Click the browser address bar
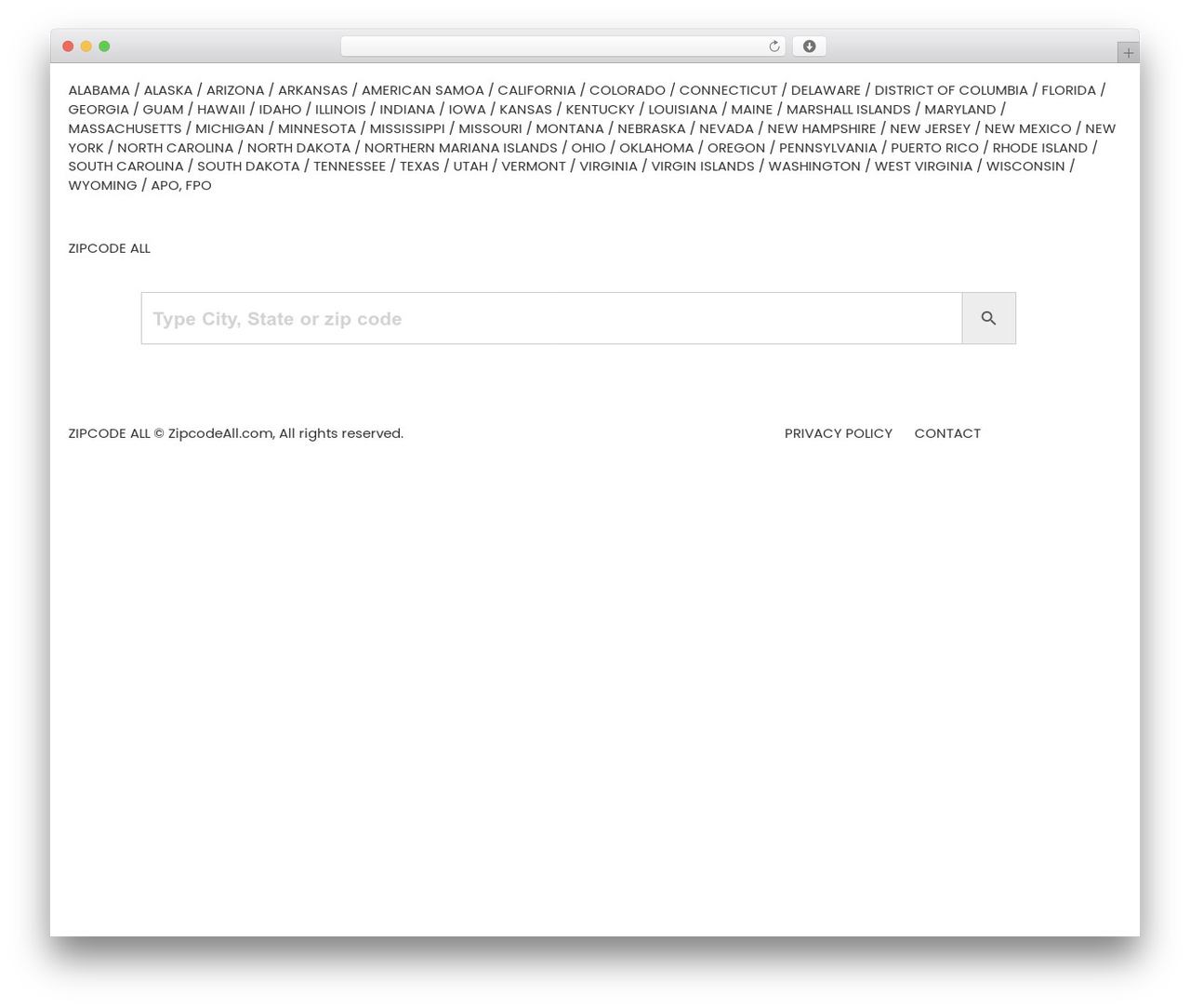This screenshot has height=1008, width=1190. click(x=562, y=46)
